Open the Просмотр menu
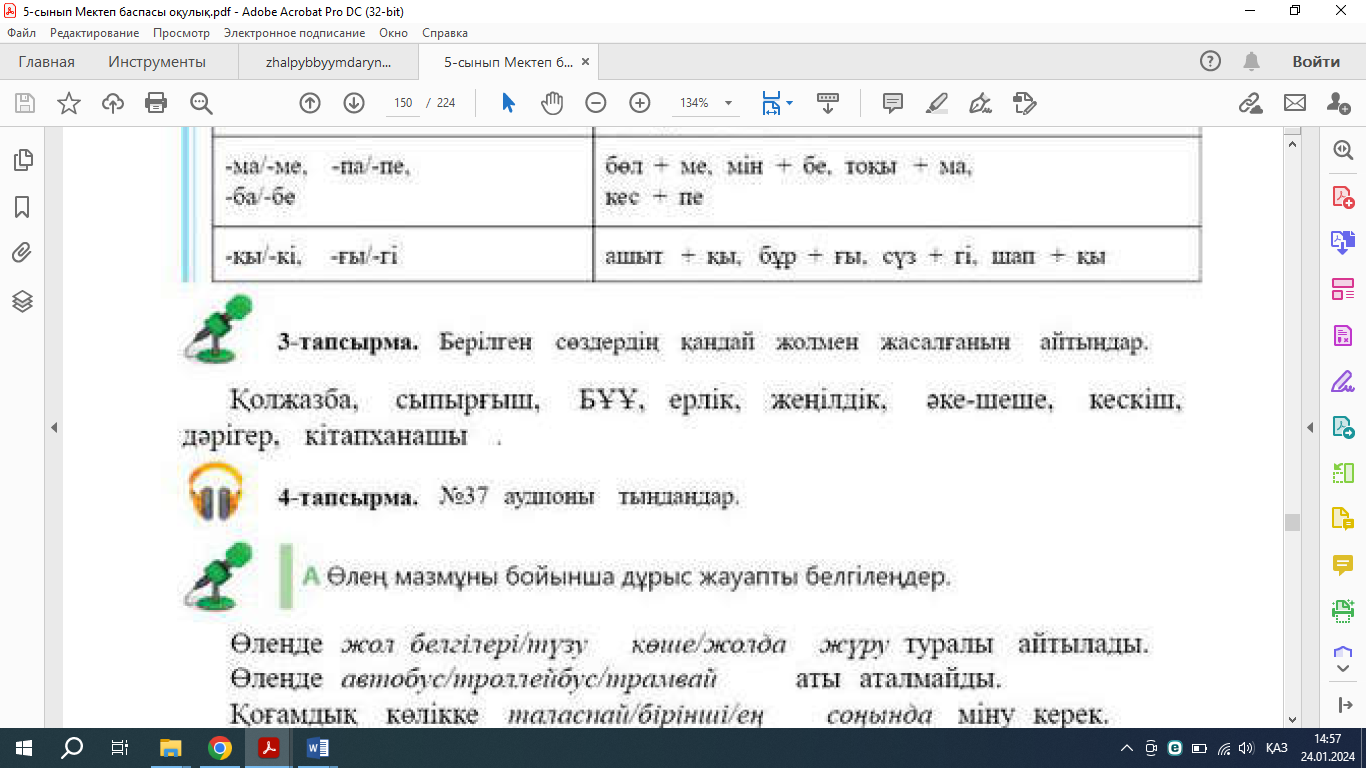1366x768 pixels. [x=182, y=33]
